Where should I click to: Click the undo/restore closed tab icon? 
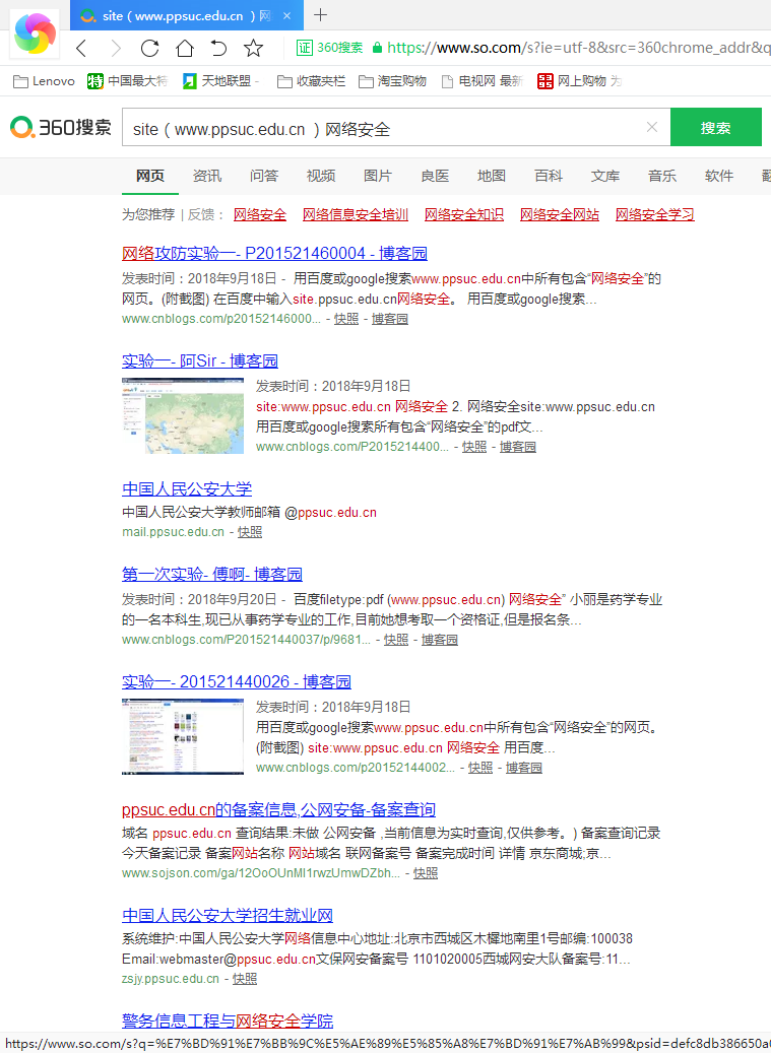(x=219, y=48)
